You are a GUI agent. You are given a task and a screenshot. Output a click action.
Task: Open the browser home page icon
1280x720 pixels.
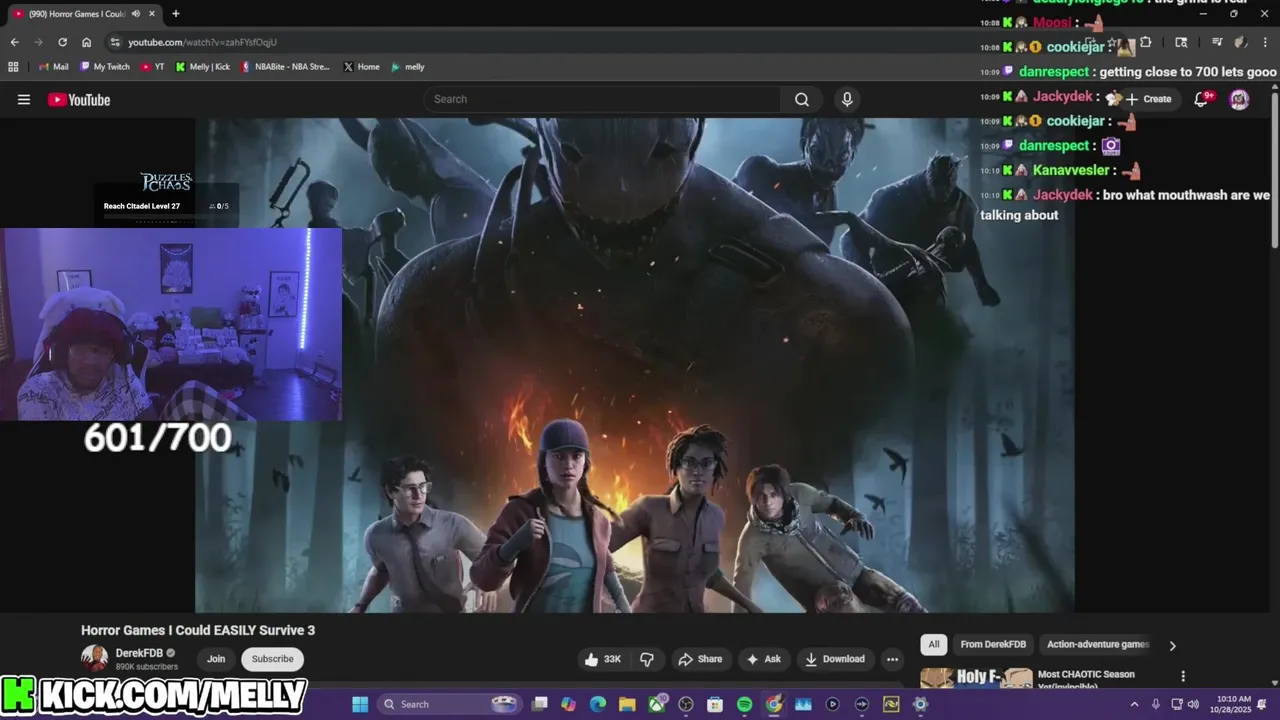tap(87, 42)
